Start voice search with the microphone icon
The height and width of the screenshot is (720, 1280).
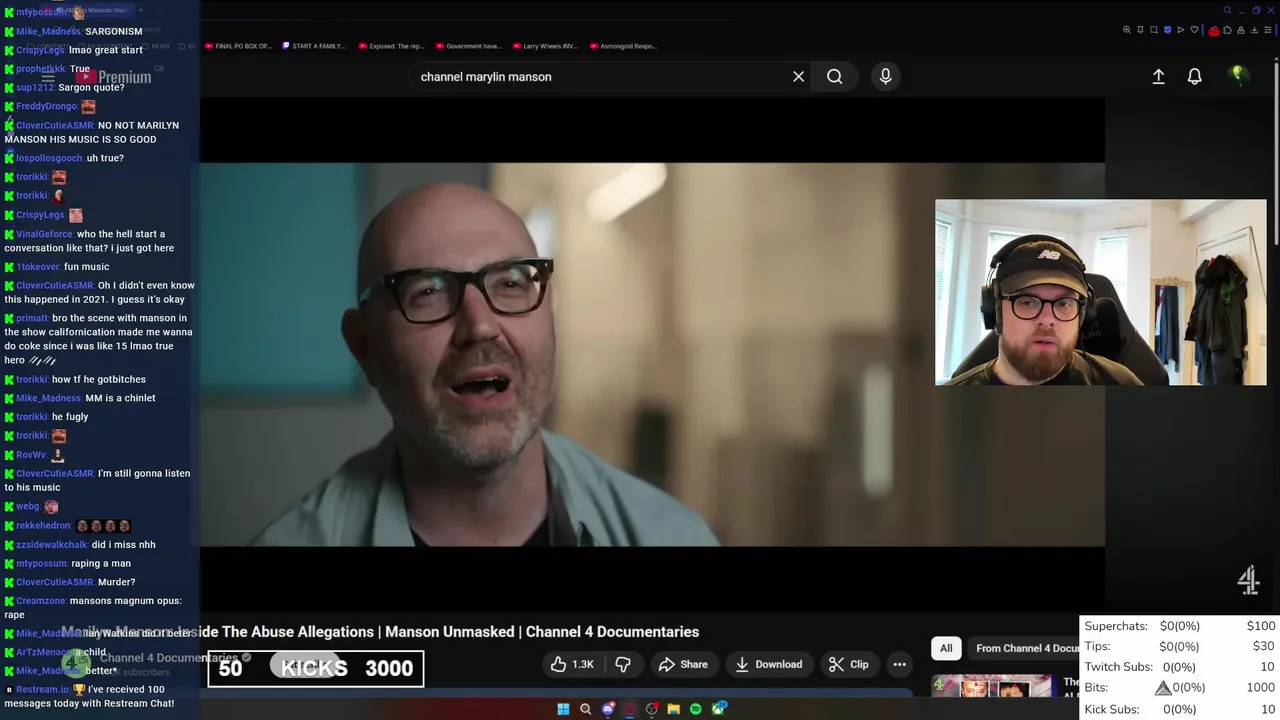tap(885, 77)
